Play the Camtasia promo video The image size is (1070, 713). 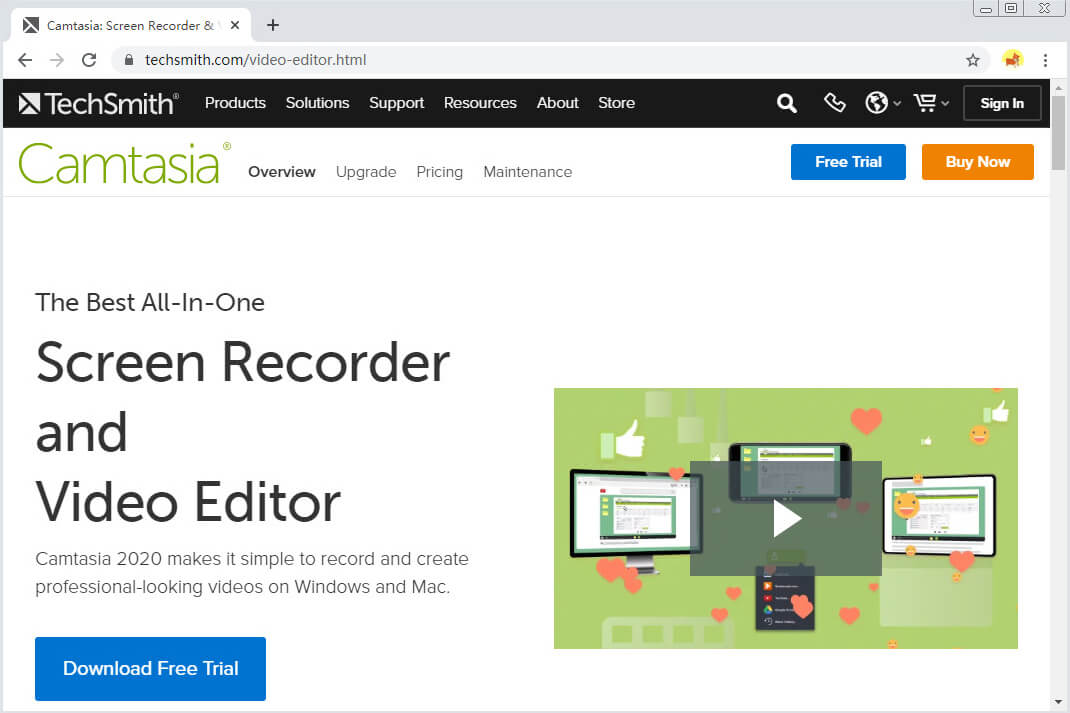786,519
